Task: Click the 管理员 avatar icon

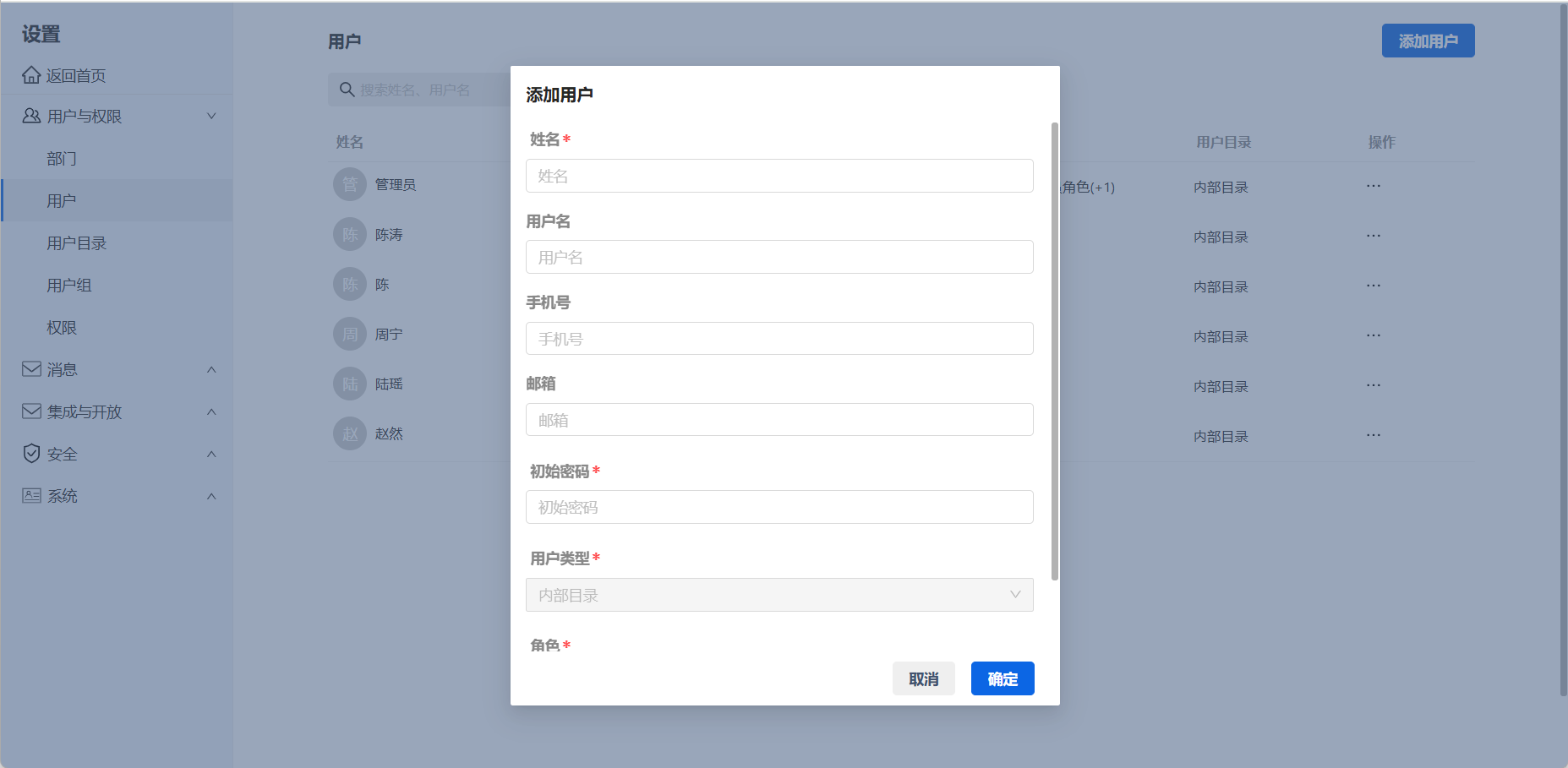Action: coord(350,184)
